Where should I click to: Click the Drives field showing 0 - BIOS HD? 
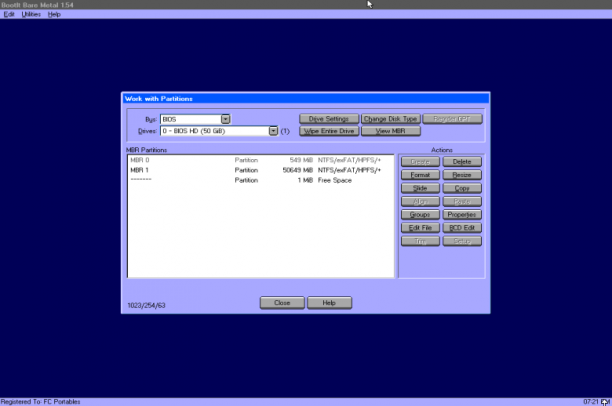[215, 131]
